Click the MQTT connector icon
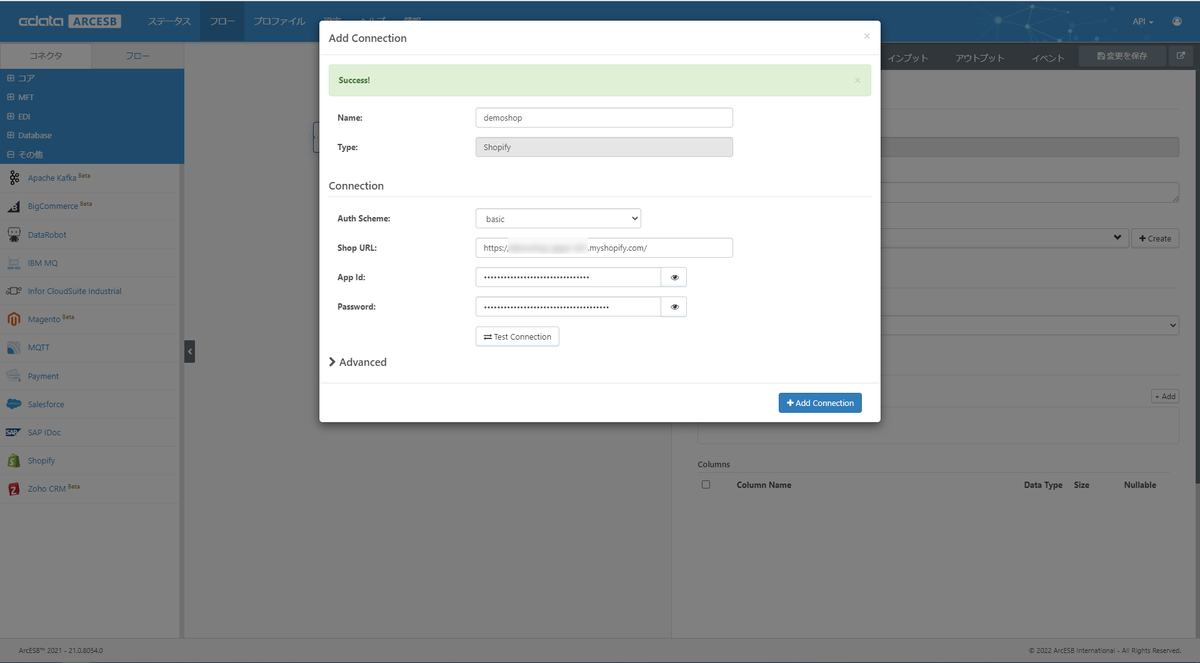The image size is (1200, 663). [14, 348]
